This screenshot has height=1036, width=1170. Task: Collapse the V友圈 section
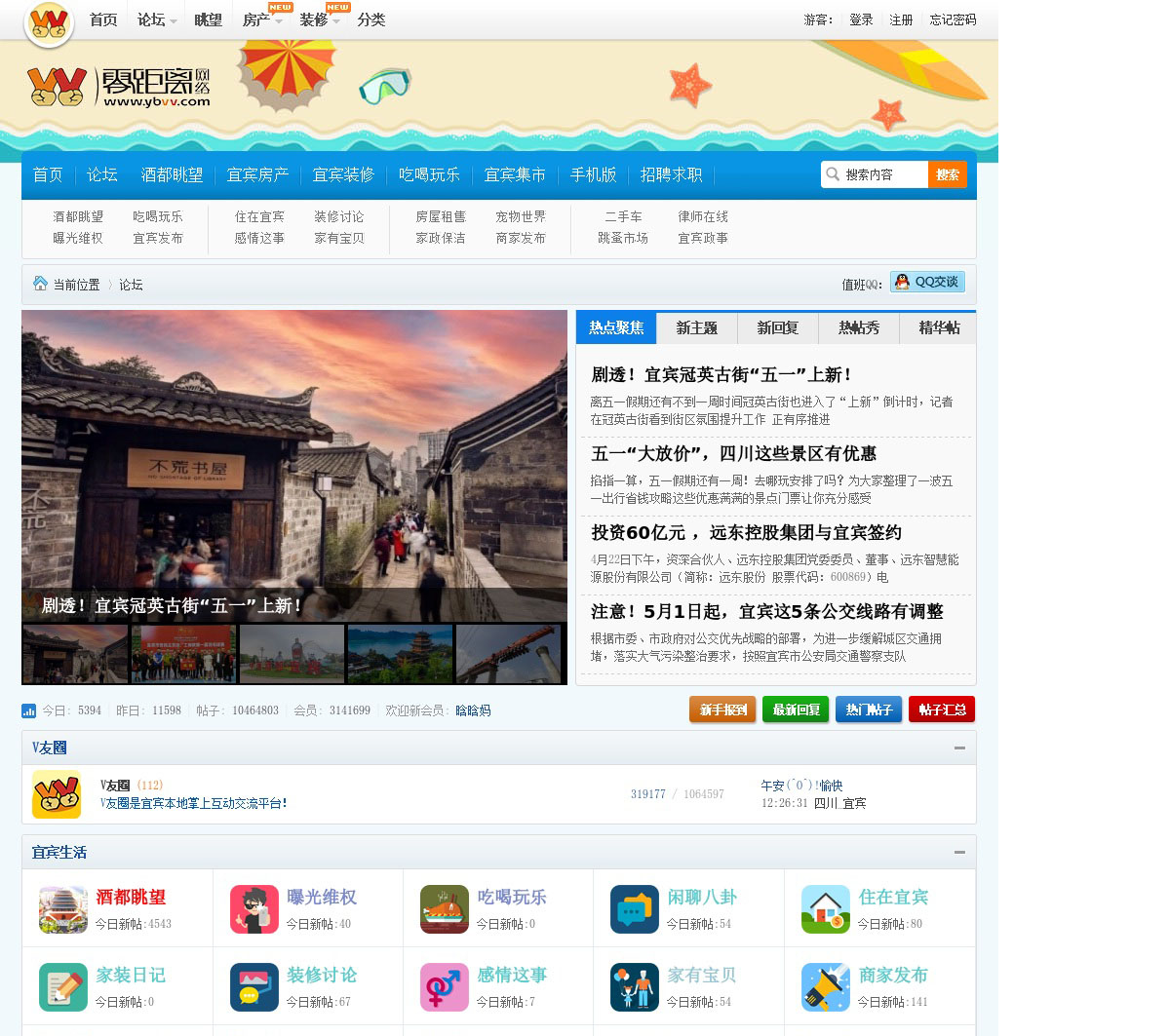tap(959, 748)
